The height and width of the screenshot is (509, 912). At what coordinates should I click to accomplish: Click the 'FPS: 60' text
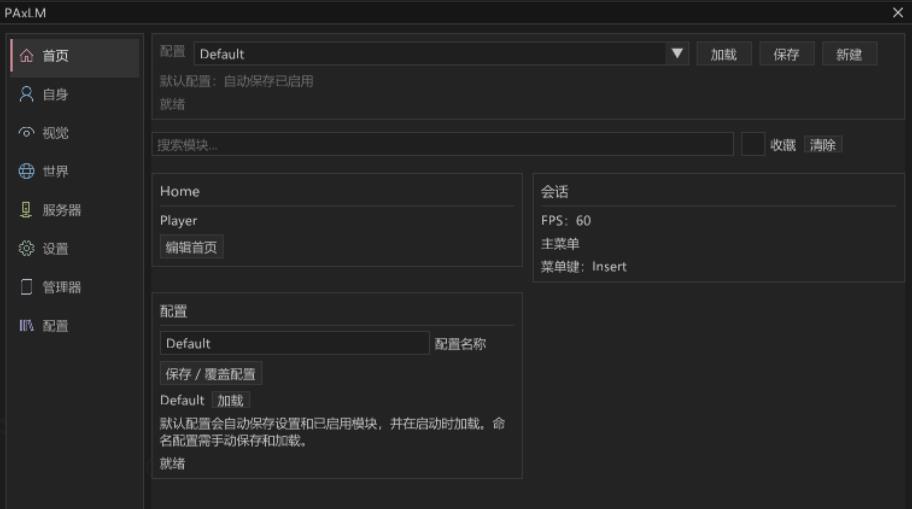565,220
